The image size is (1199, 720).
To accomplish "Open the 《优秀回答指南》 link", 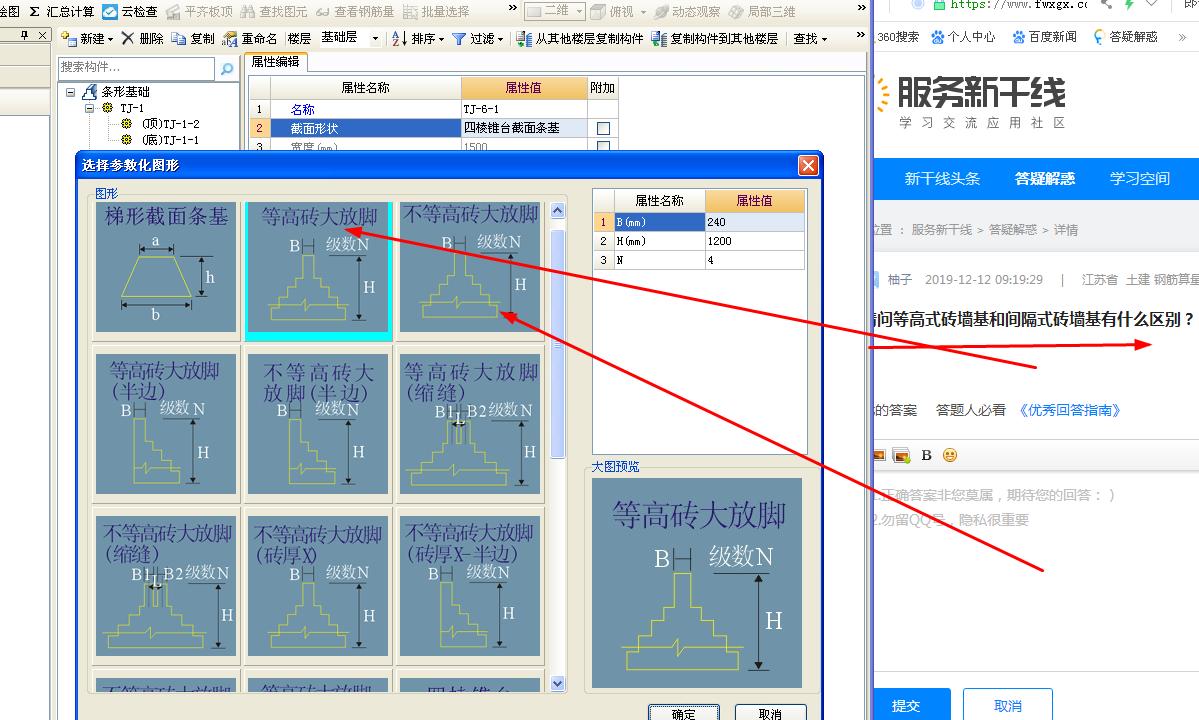I will 1069,410.
